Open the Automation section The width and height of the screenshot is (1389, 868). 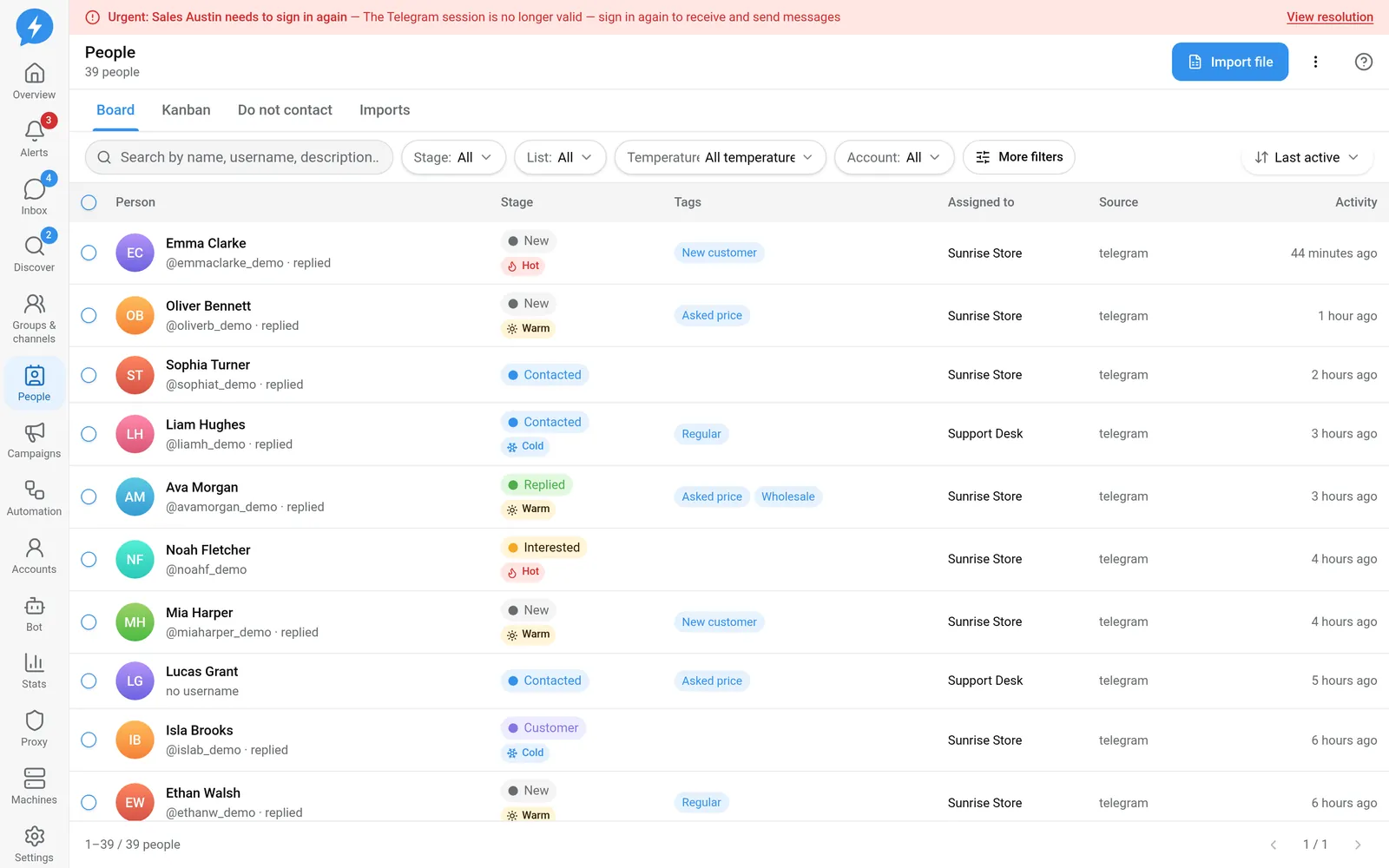click(34, 498)
